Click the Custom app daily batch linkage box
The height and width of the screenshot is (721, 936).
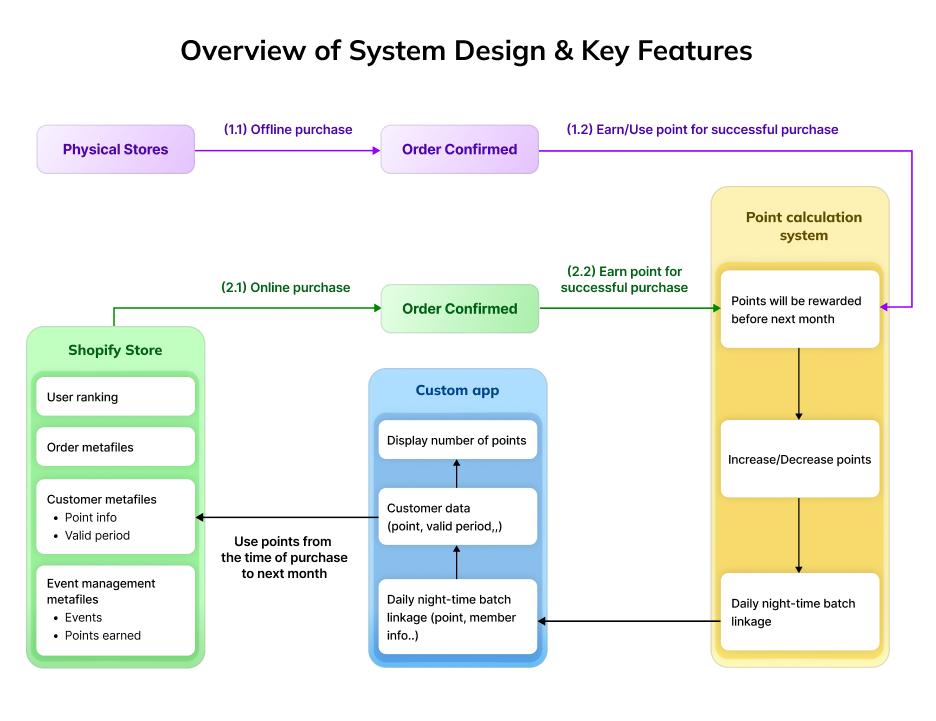pyautogui.click(x=458, y=617)
